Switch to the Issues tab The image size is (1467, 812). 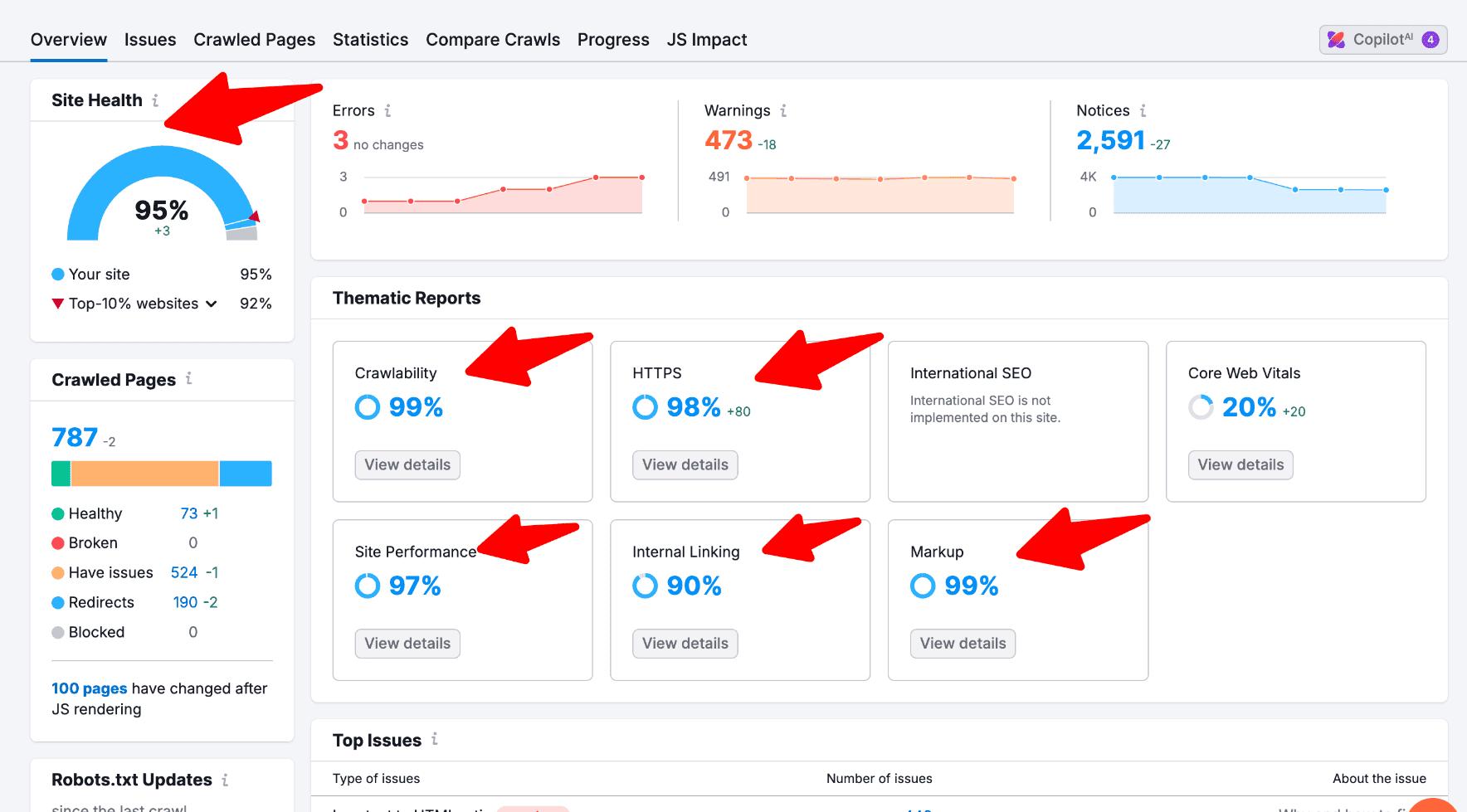pos(150,40)
